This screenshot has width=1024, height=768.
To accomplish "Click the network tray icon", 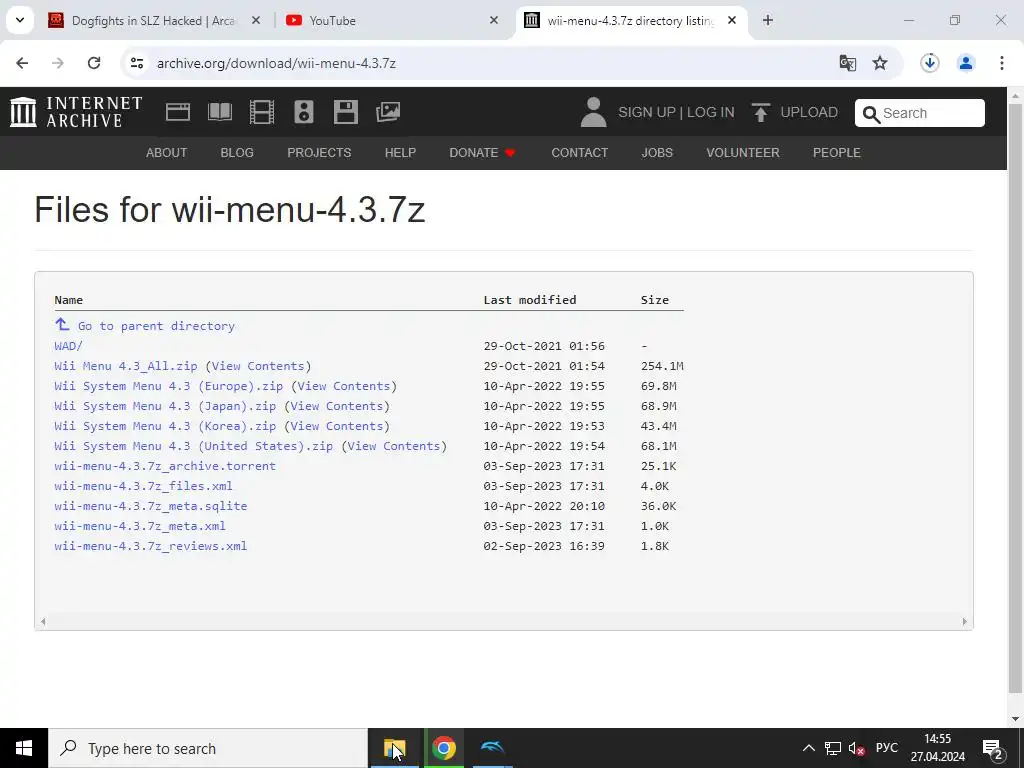I will 833,748.
